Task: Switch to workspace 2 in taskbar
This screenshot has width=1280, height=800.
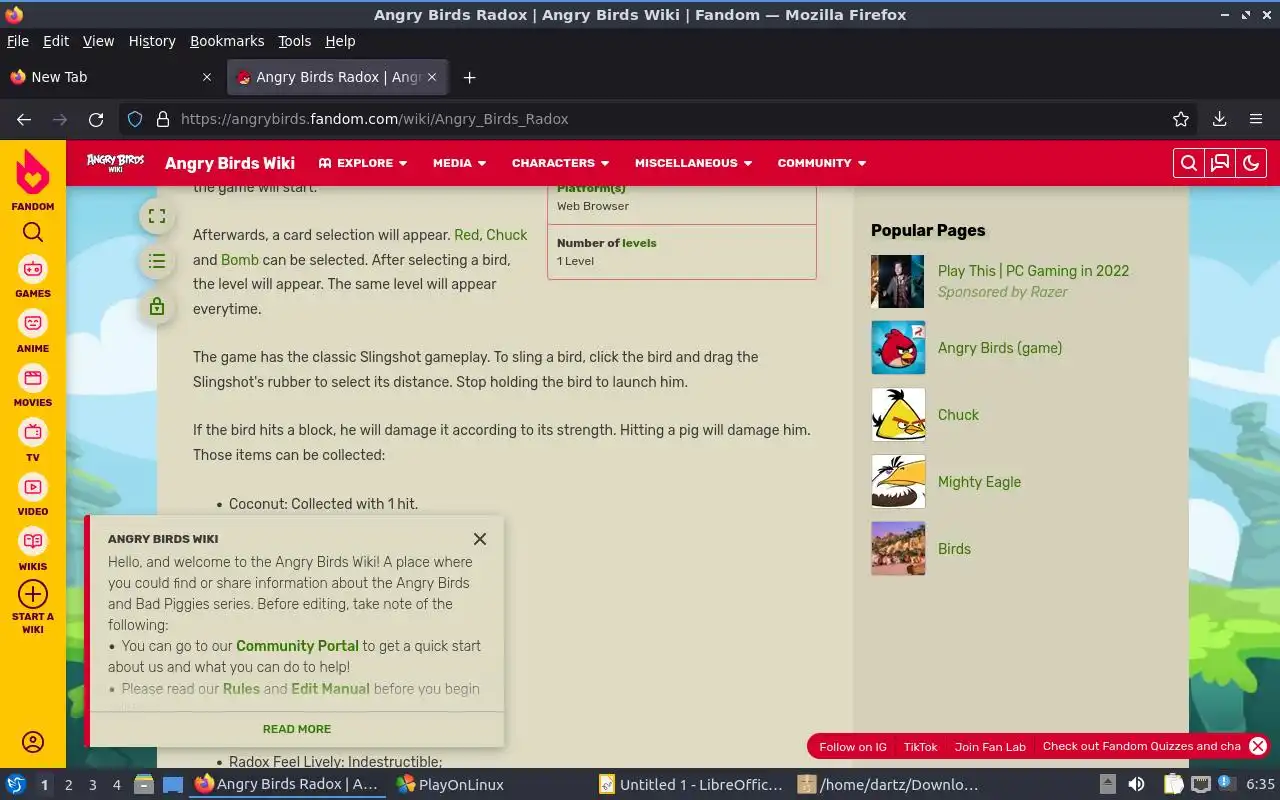Action: (x=68, y=785)
